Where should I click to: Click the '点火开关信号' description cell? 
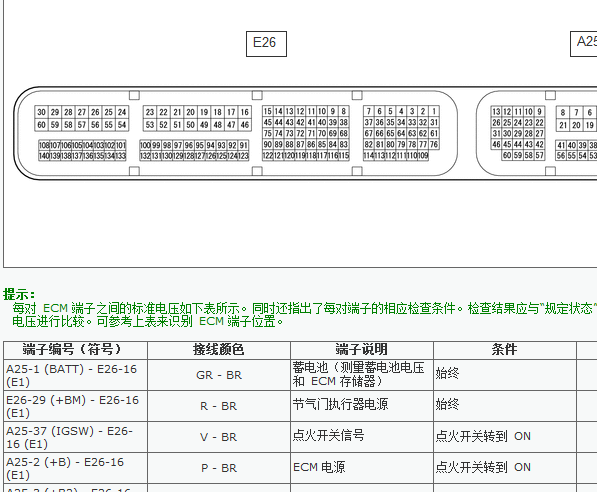click(x=361, y=437)
